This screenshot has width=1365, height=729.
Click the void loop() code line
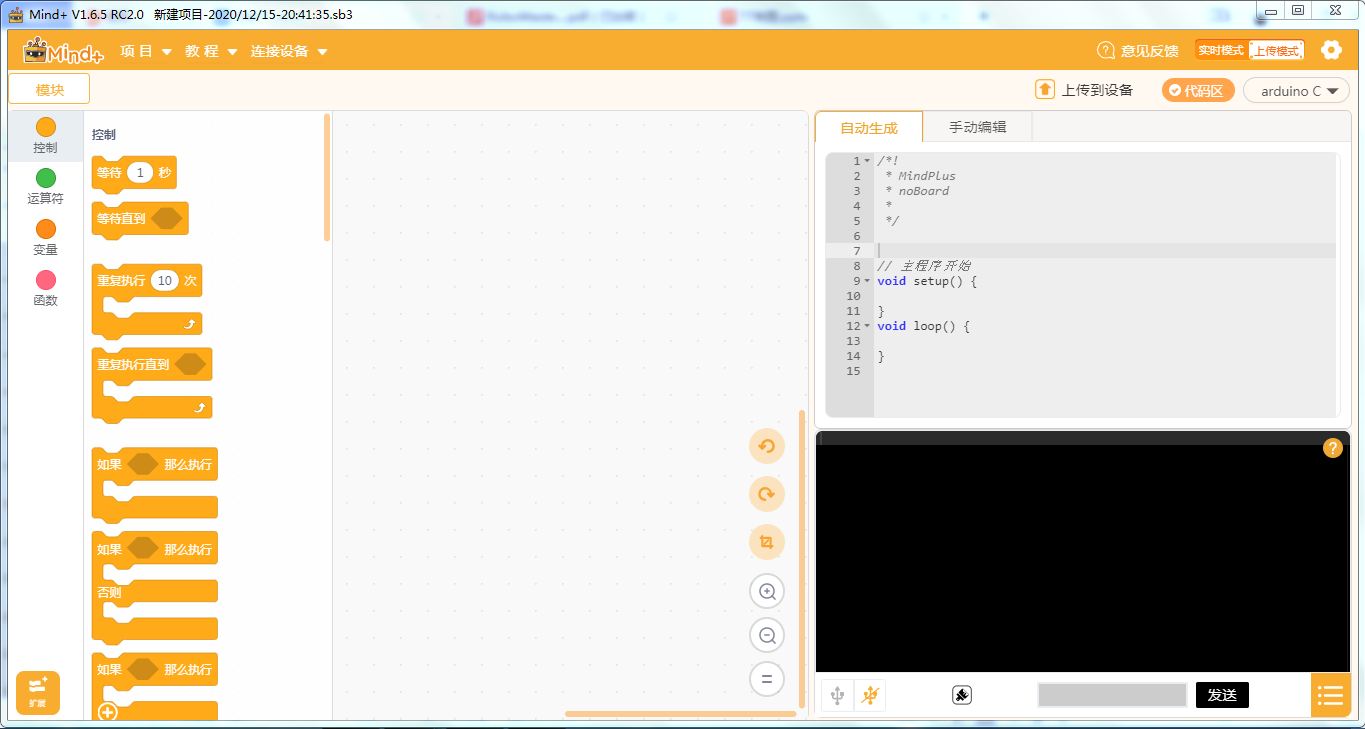click(924, 326)
